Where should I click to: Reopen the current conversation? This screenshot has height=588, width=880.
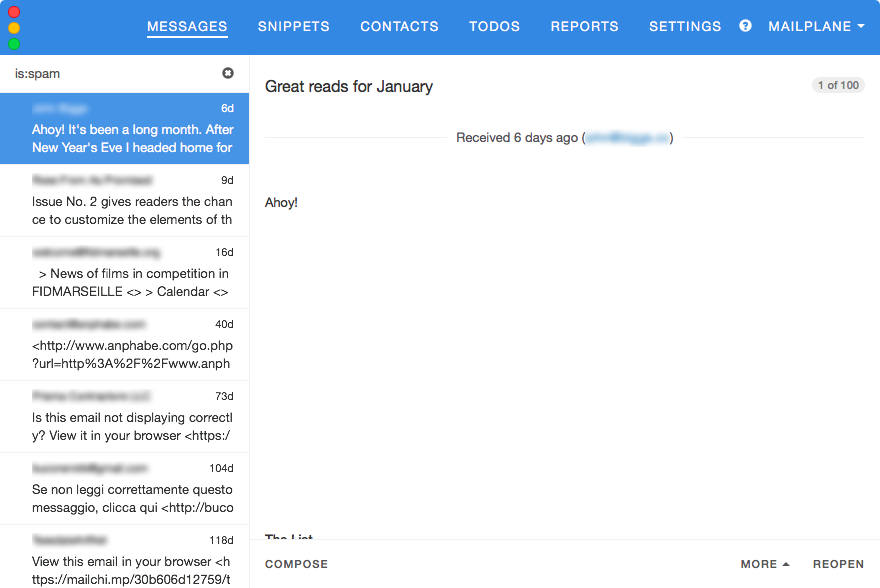(x=838, y=564)
